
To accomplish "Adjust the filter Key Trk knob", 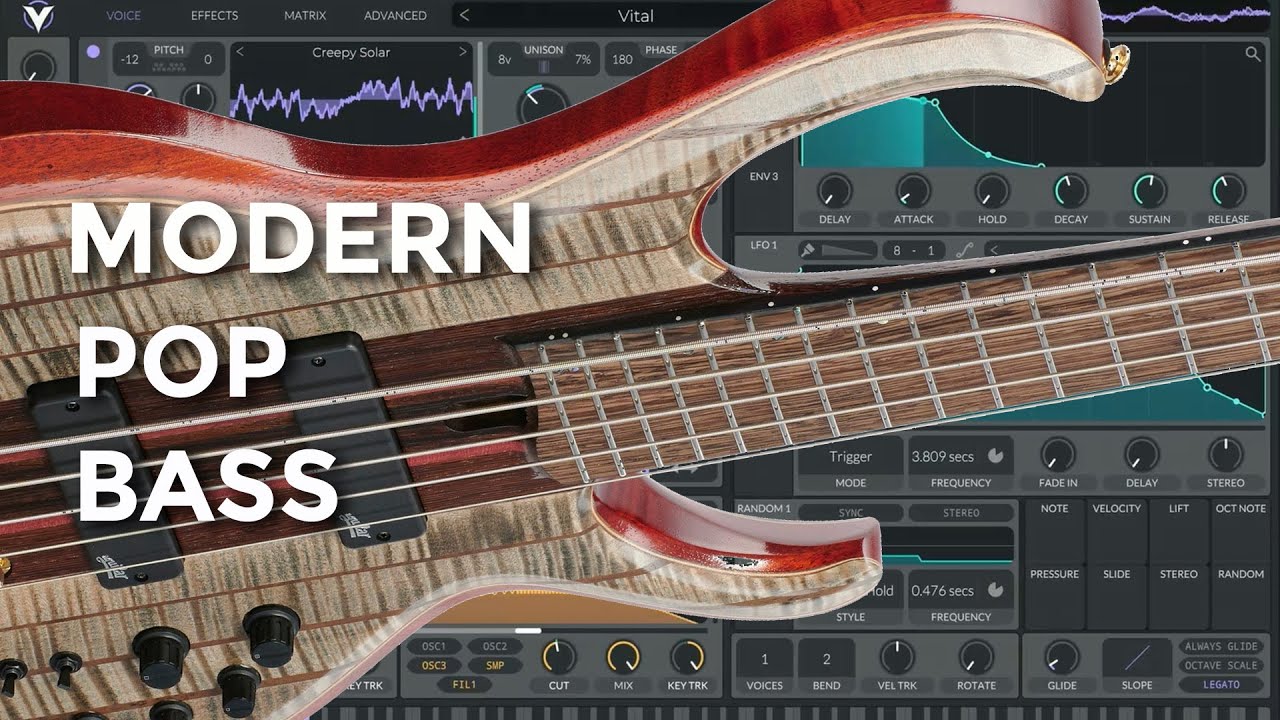I will coord(687,657).
